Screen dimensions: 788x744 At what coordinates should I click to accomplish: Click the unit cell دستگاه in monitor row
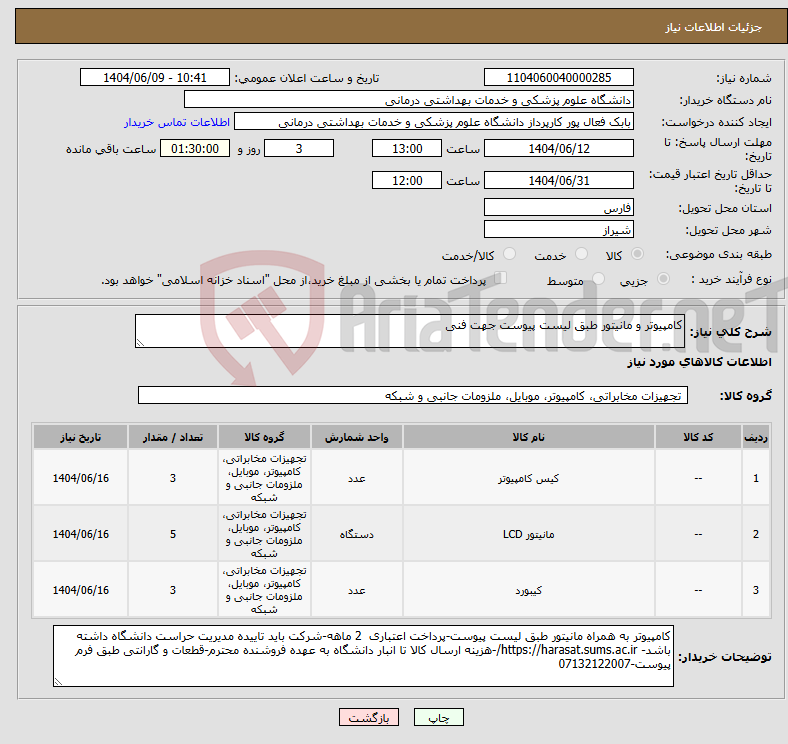(x=356, y=534)
